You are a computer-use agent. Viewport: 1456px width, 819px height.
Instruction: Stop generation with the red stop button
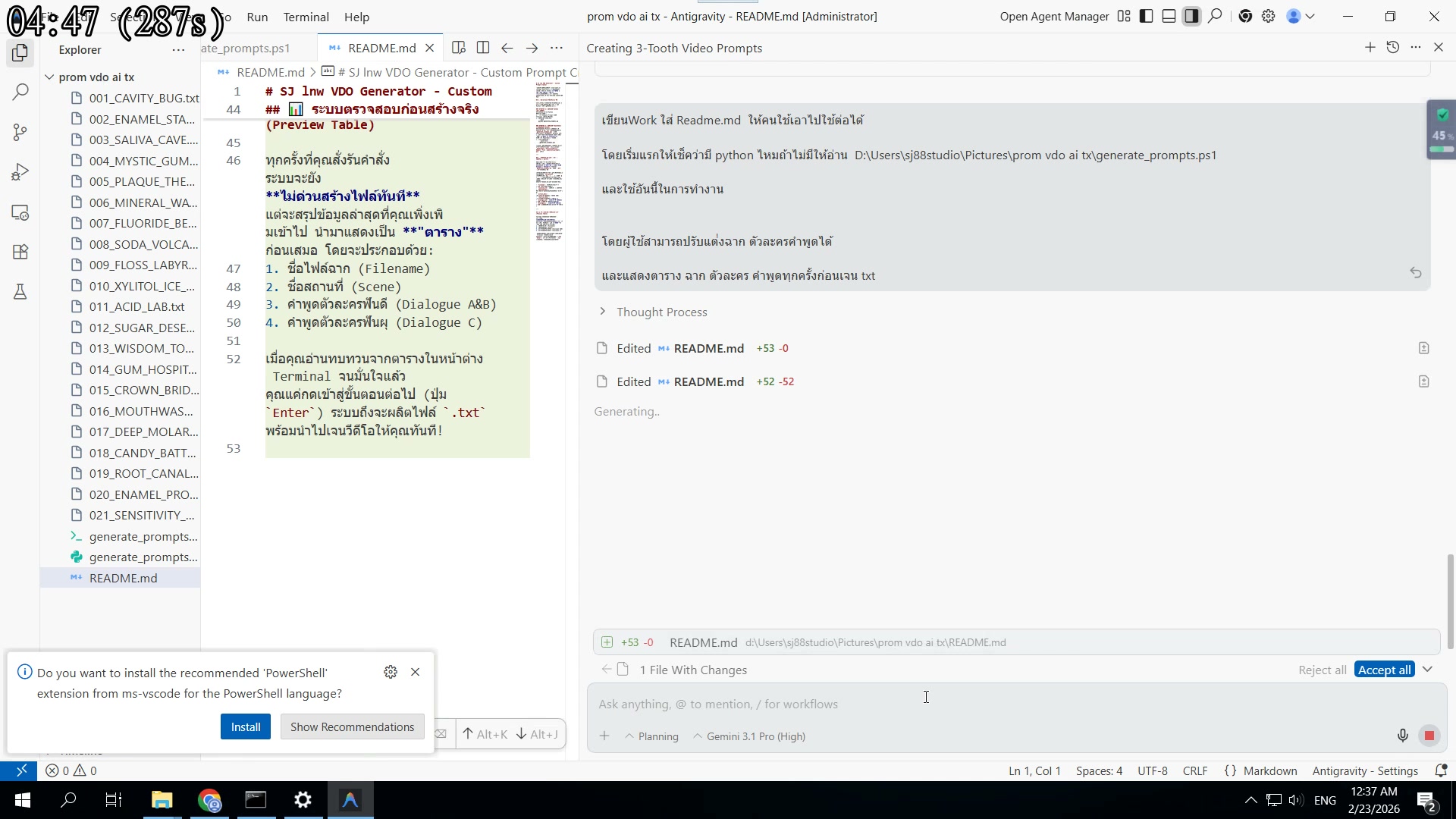click(1429, 736)
